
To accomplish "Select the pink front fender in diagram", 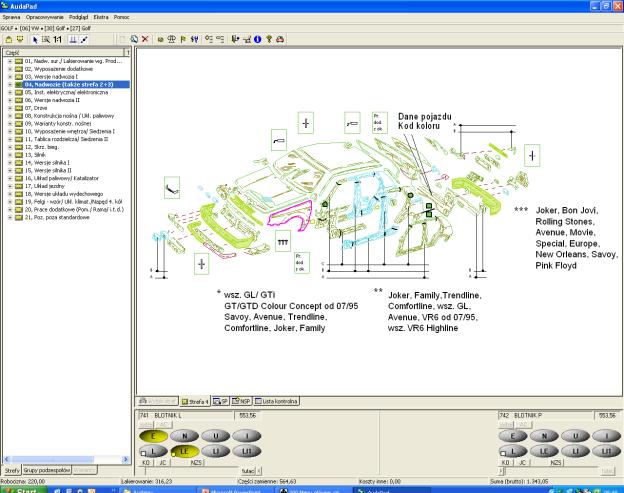I will 289,216.
